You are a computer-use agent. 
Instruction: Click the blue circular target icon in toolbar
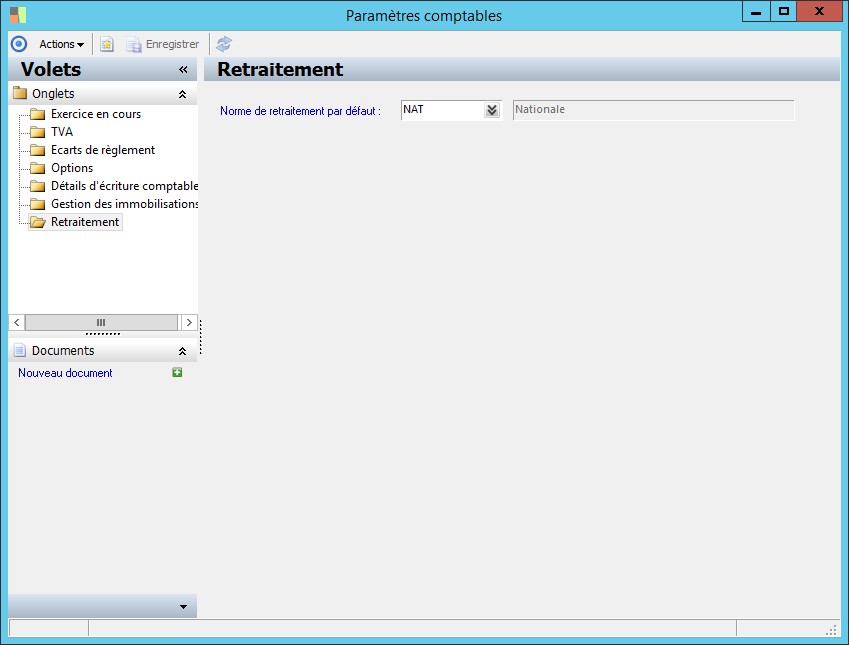point(19,44)
